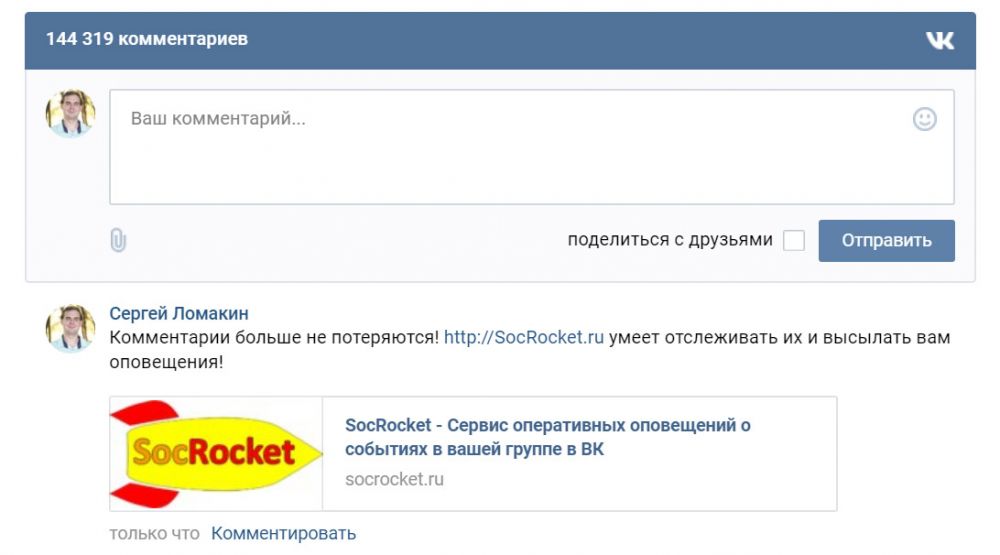Screen dimensions: 1000x555
Task: Click the empty blue header bar area
Action: (580, 40)
